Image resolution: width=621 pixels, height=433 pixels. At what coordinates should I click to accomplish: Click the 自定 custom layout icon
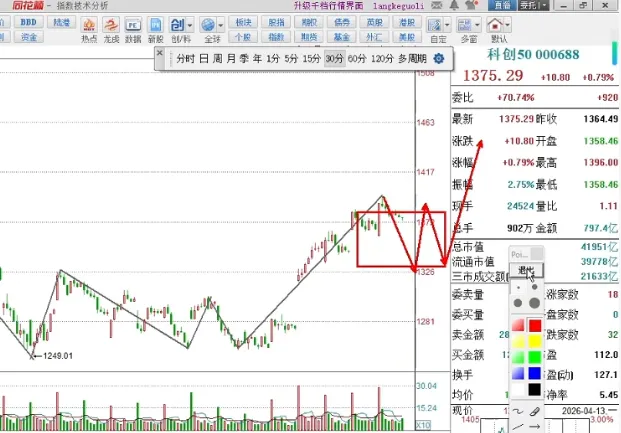(434, 26)
